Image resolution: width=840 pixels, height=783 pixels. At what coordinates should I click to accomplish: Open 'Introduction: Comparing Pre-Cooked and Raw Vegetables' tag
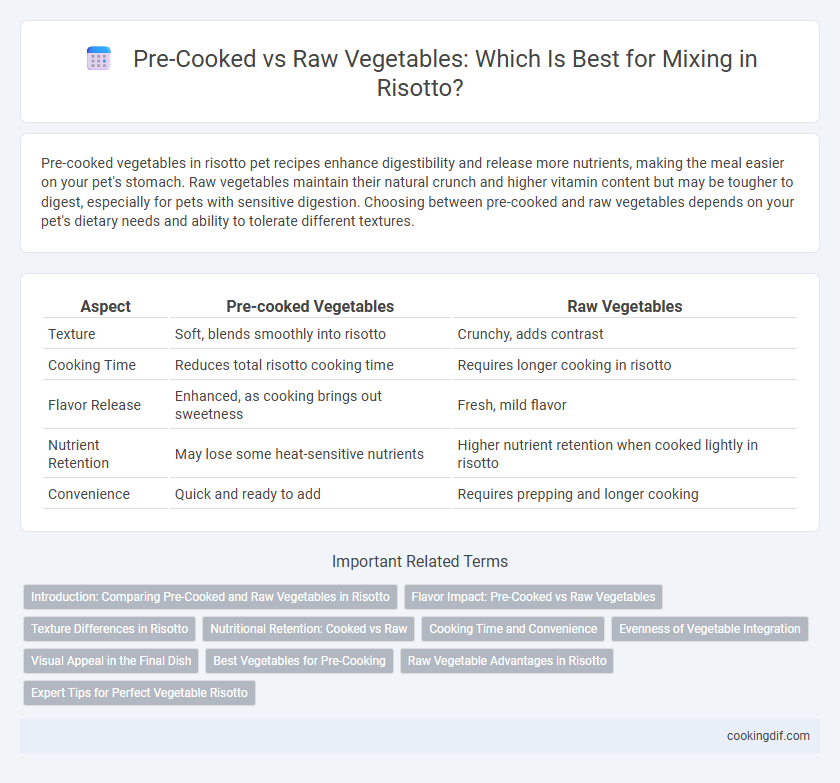pos(210,597)
